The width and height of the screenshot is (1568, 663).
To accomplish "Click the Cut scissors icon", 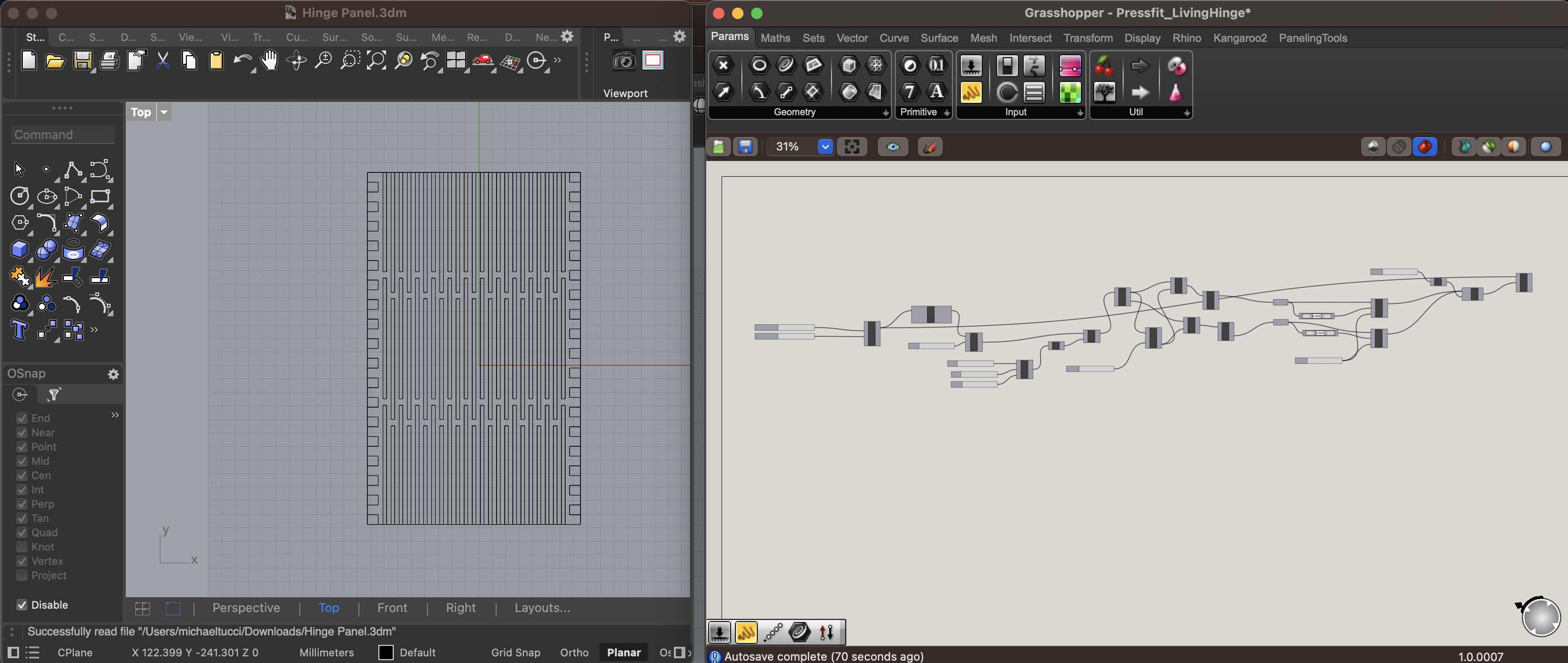I will [x=163, y=61].
